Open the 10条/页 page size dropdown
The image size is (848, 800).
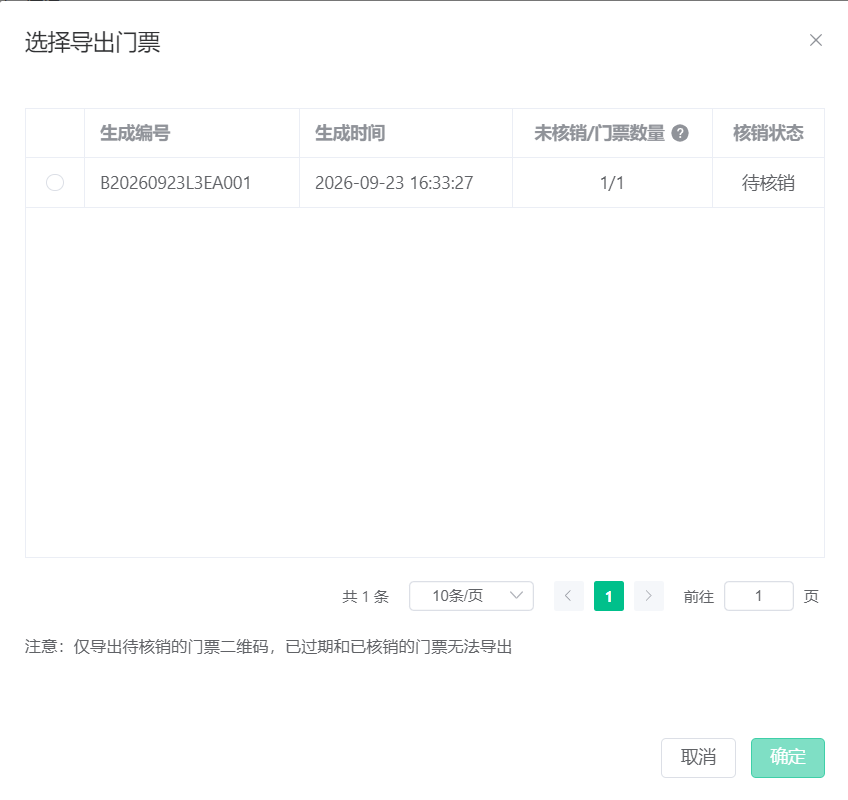coord(471,596)
